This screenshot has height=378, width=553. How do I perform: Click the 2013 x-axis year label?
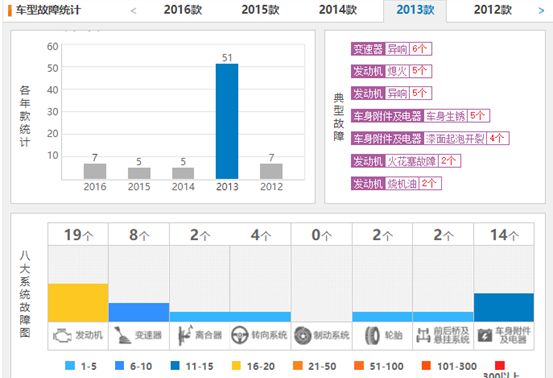(227, 187)
